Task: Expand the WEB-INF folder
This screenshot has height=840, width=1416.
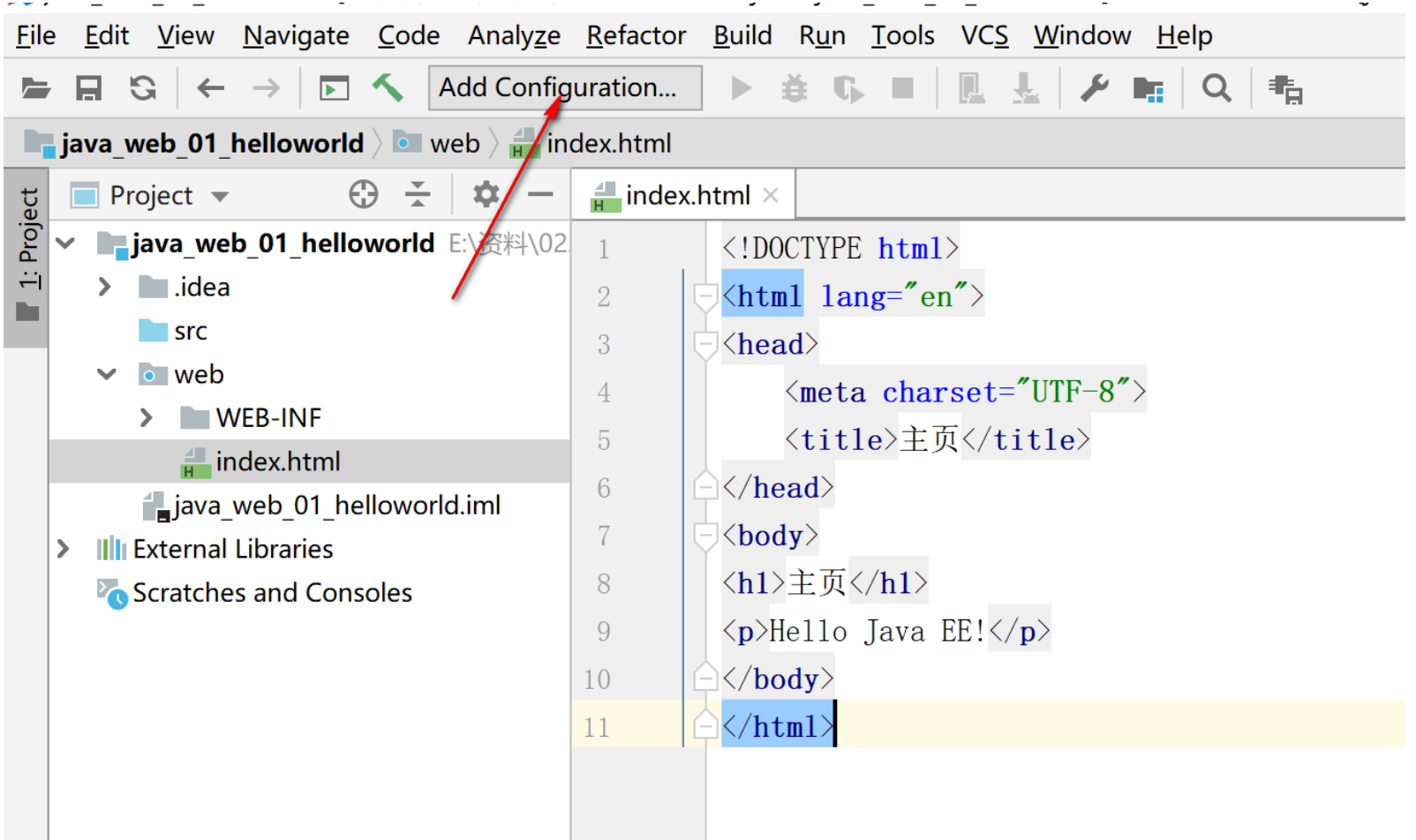Action: (146, 416)
